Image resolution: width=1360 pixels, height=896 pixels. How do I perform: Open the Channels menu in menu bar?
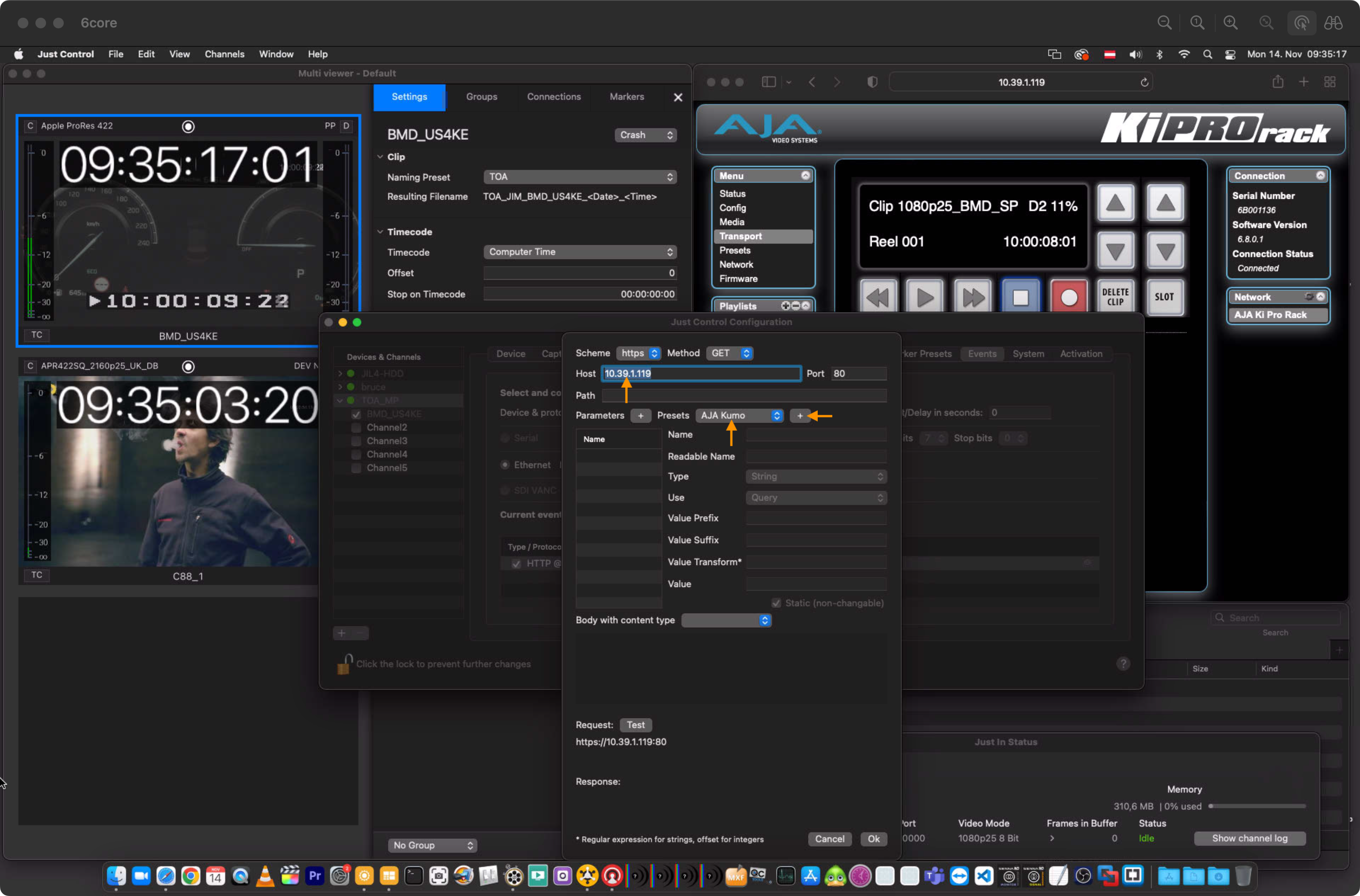click(224, 54)
